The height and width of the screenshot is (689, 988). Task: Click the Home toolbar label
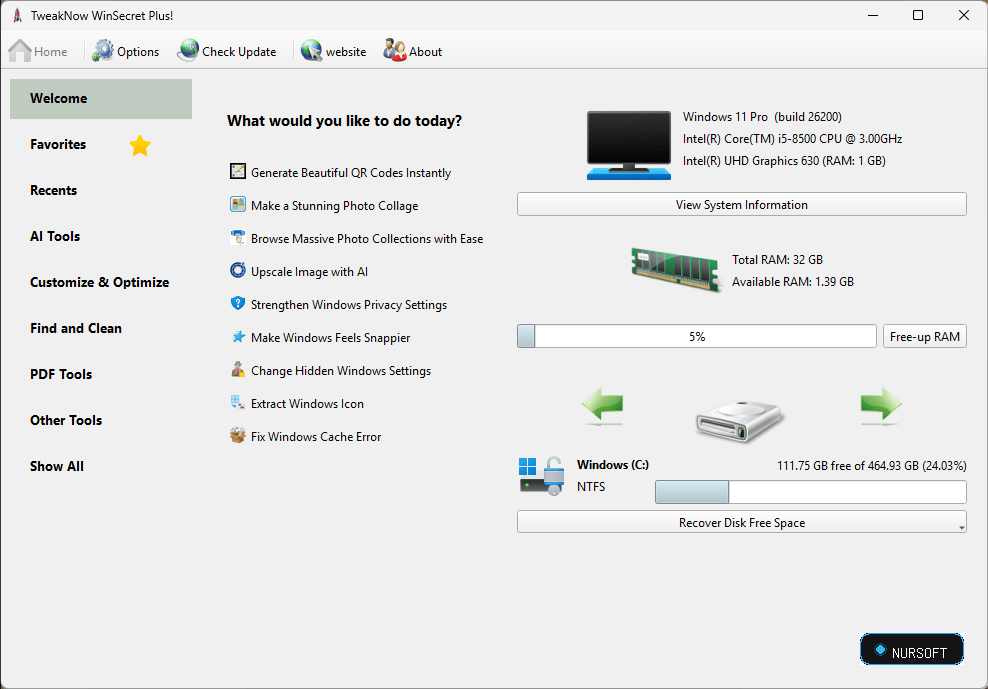50,52
